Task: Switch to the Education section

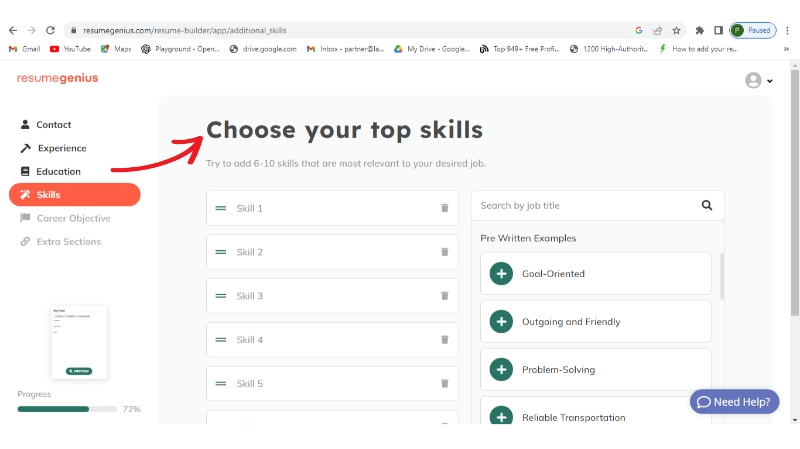Action: coord(58,171)
